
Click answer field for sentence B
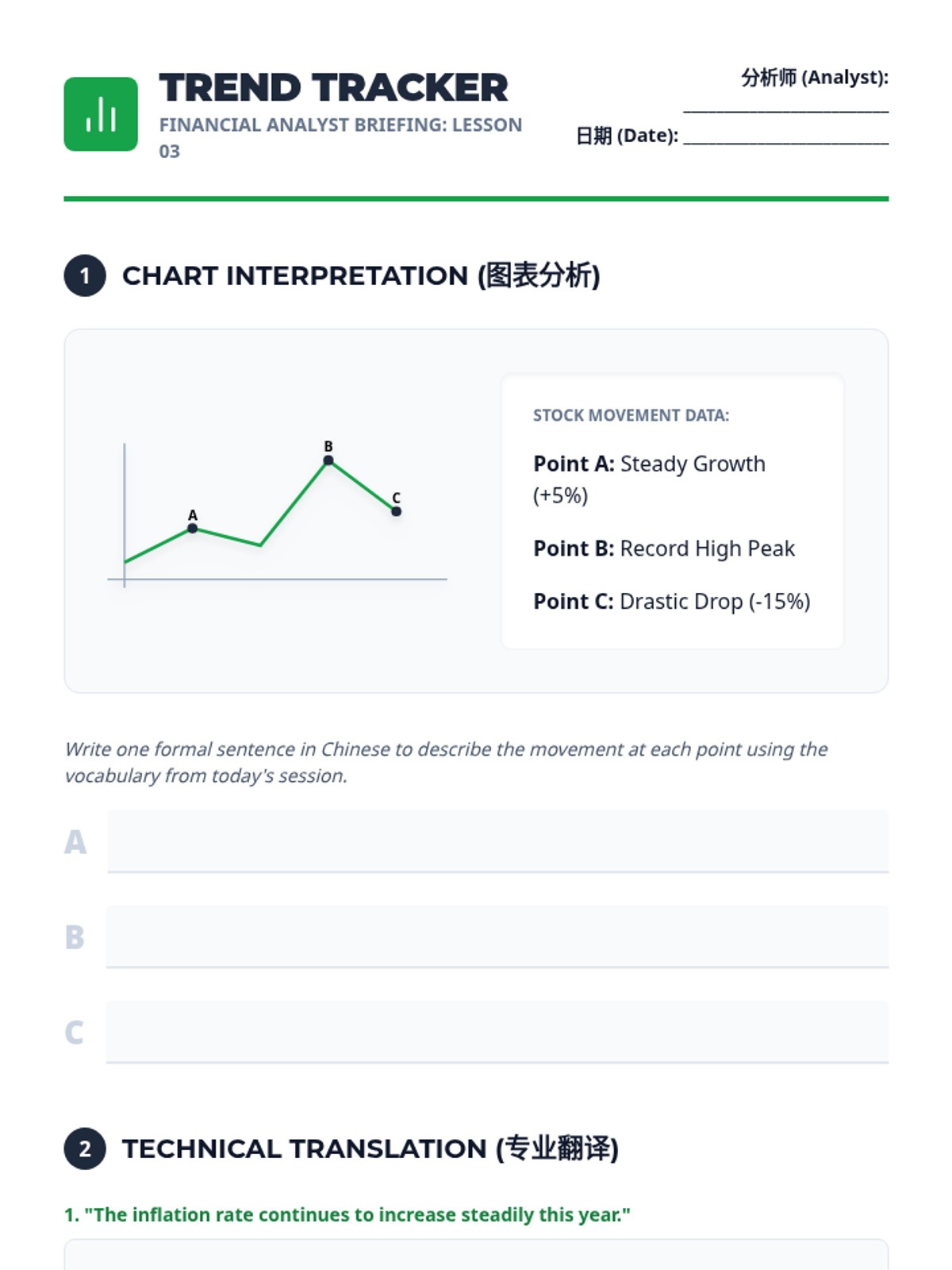pyautogui.click(x=497, y=937)
